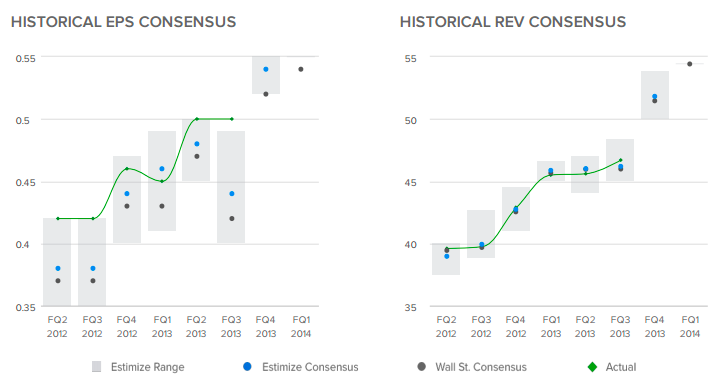Toggle the Estimize Range legend label
The width and height of the screenshot is (716, 382).
pos(147,367)
